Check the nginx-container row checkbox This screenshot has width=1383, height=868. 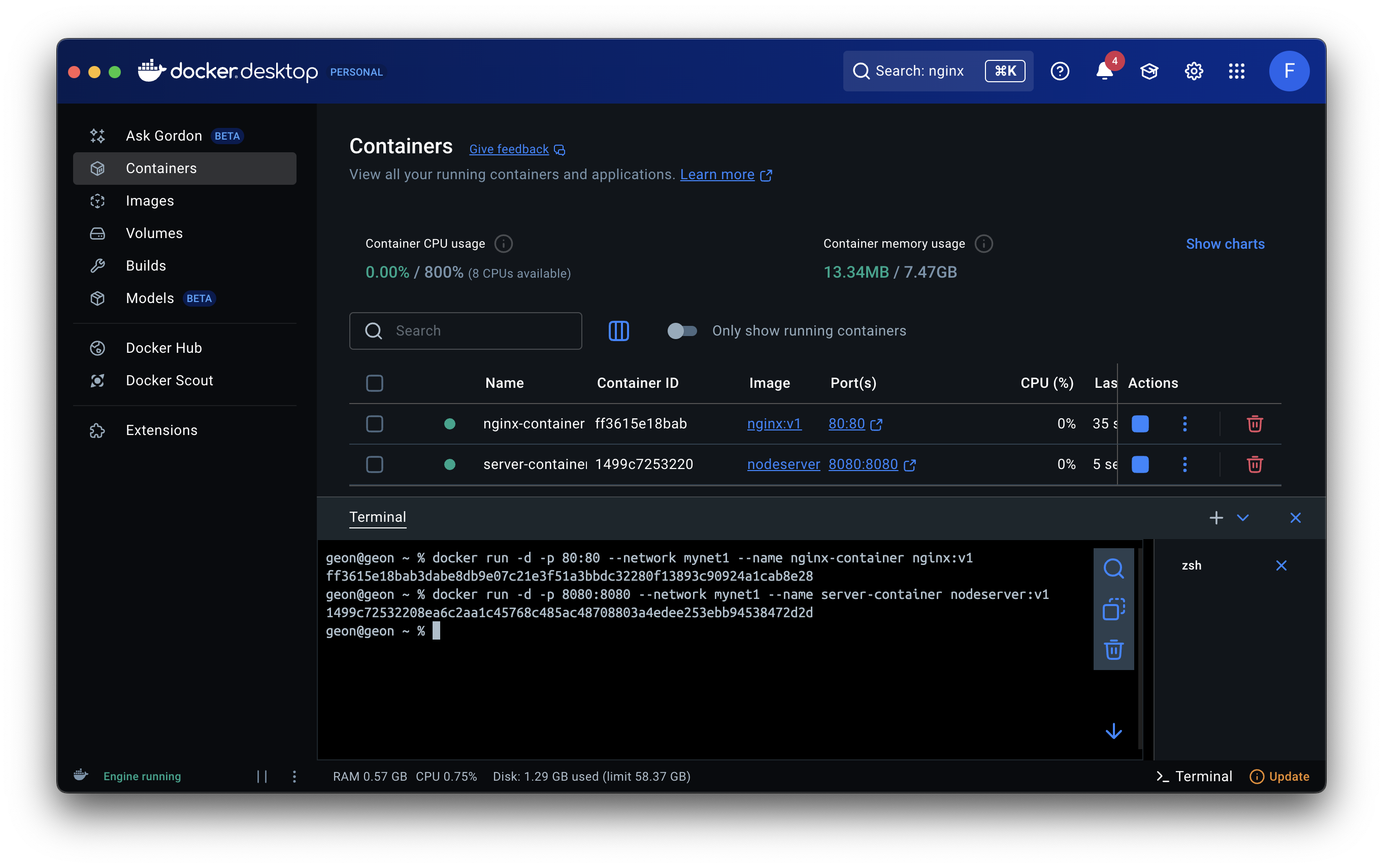point(374,424)
